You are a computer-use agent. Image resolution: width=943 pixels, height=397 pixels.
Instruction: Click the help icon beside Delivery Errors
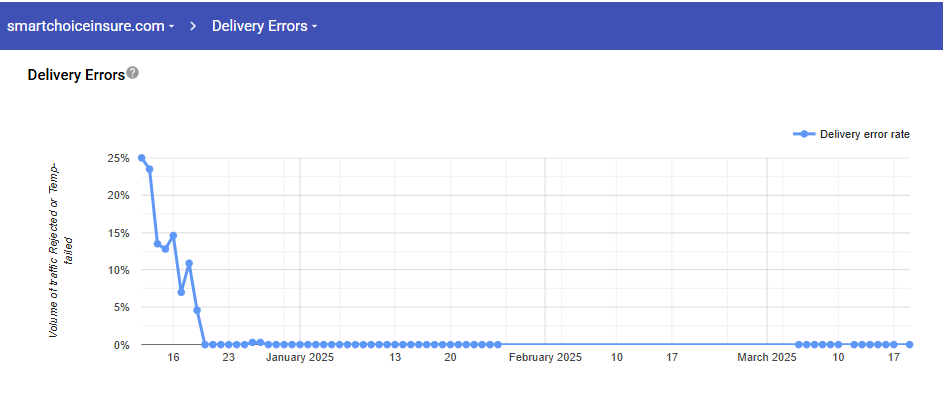coord(133,73)
